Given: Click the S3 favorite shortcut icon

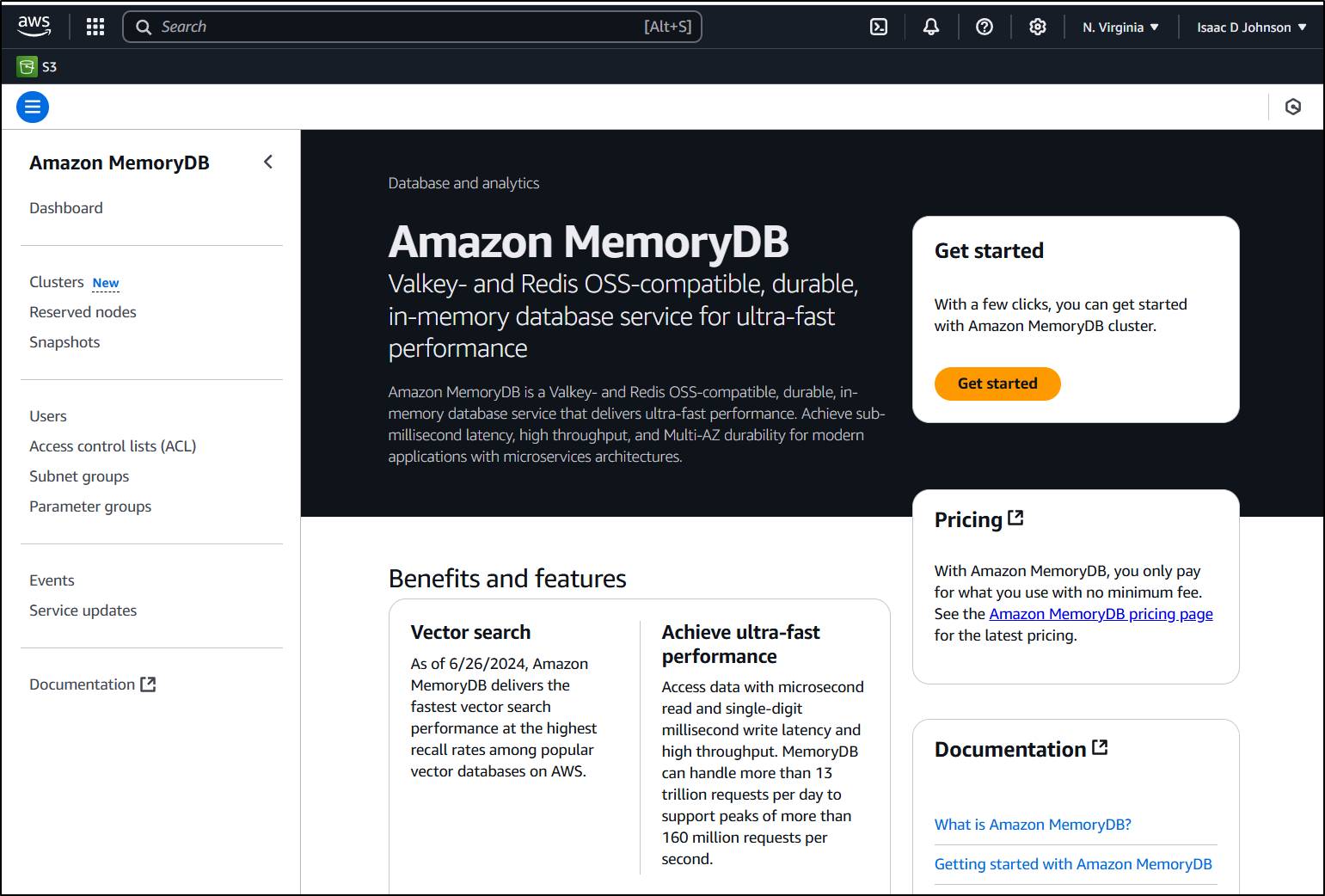Looking at the screenshot, I should pos(28,66).
